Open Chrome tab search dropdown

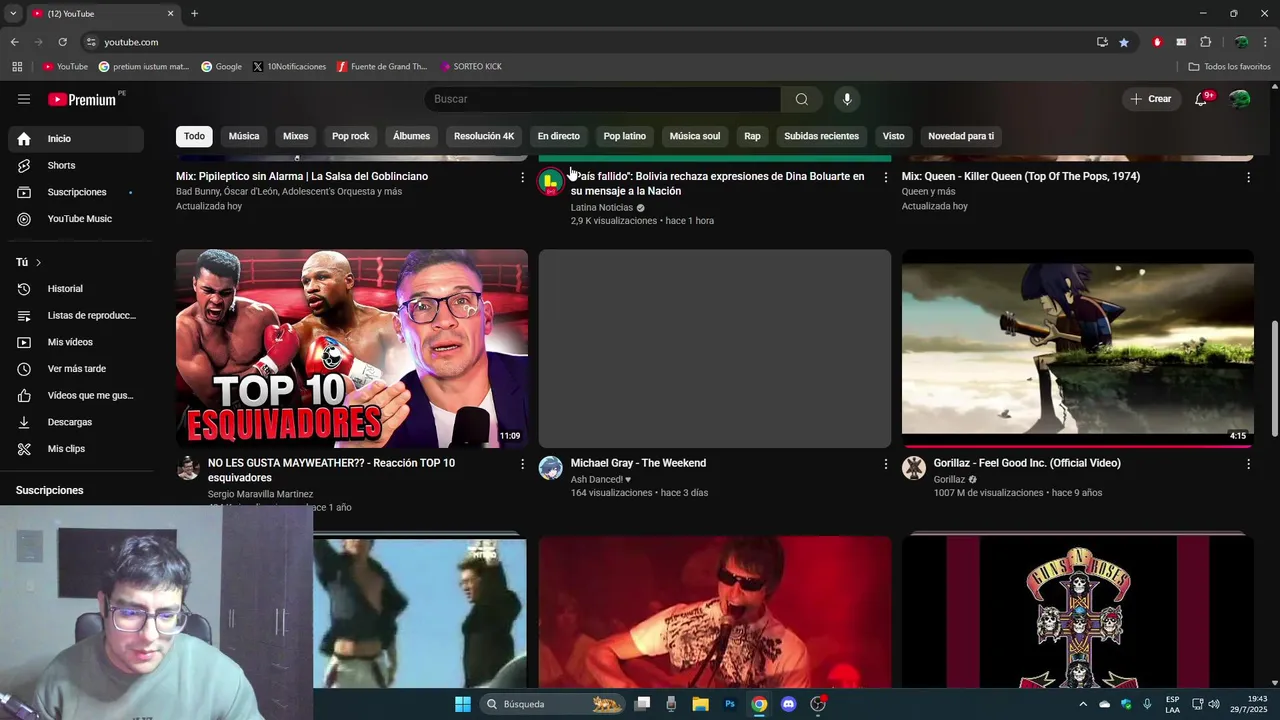click(x=13, y=13)
